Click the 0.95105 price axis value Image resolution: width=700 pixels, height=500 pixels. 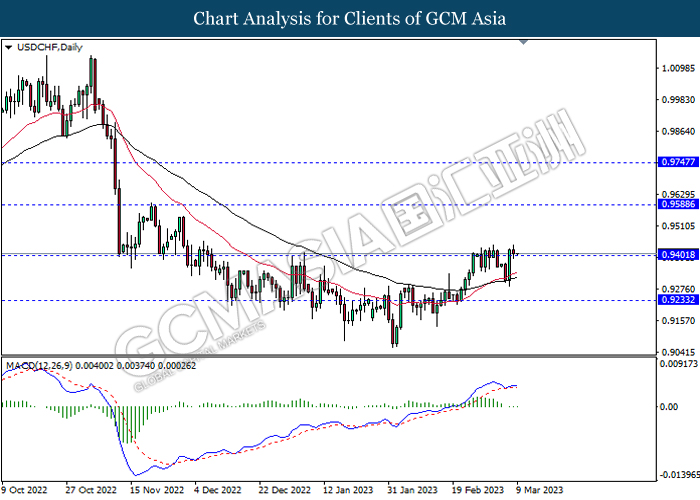(x=679, y=226)
